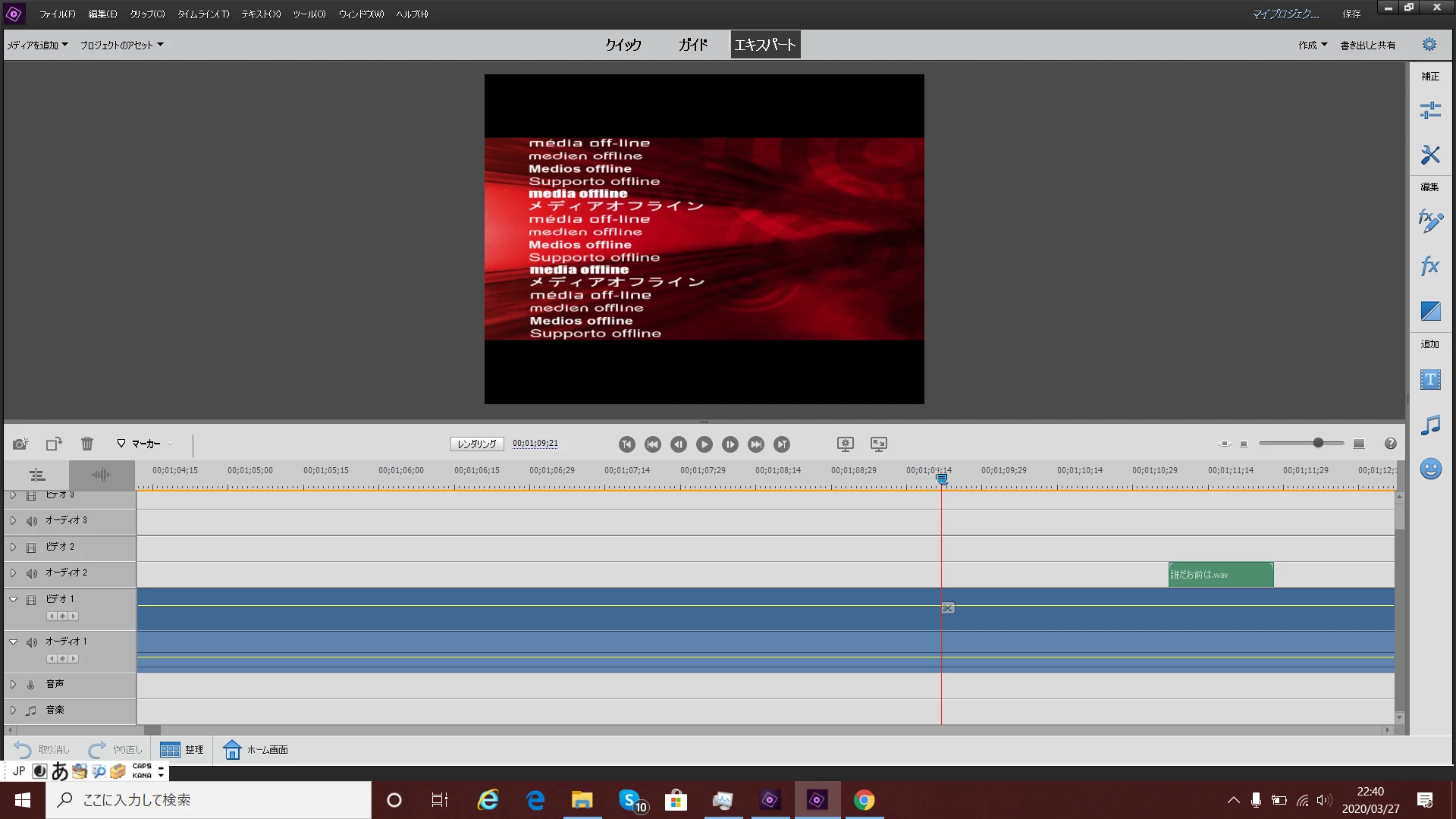Click the レンダリング button
Screen dimensions: 1456x819
point(476,444)
